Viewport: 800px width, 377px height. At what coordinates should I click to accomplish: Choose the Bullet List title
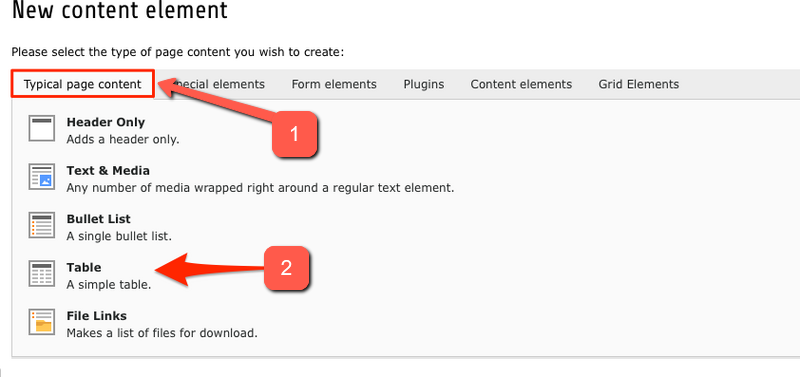click(x=98, y=219)
